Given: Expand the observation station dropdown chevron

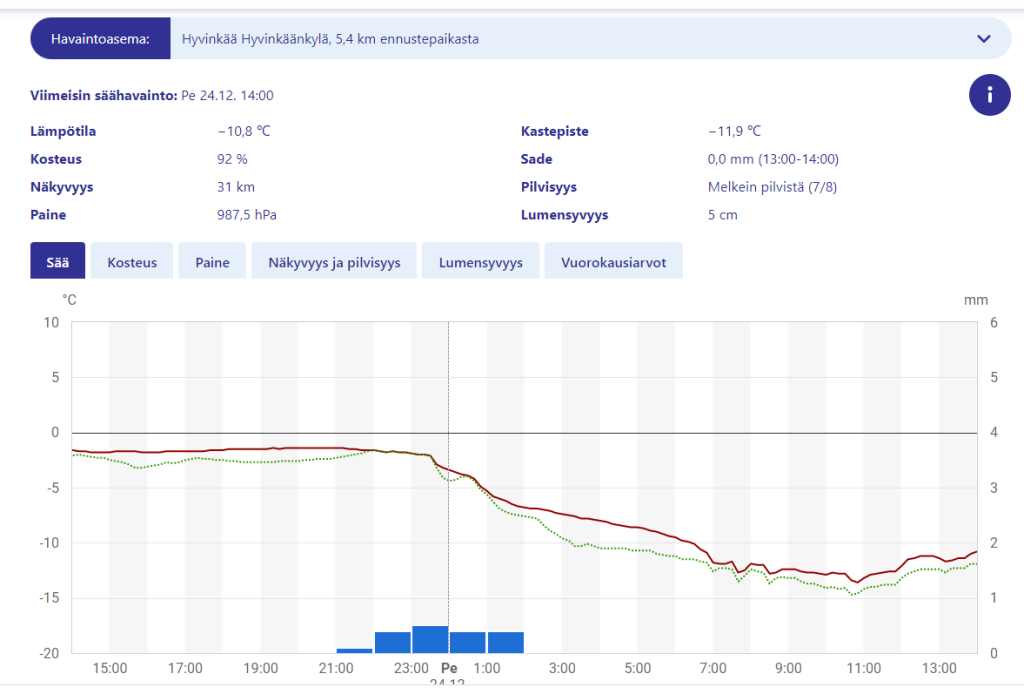Looking at the screenshot, I should tap(984, 39).
